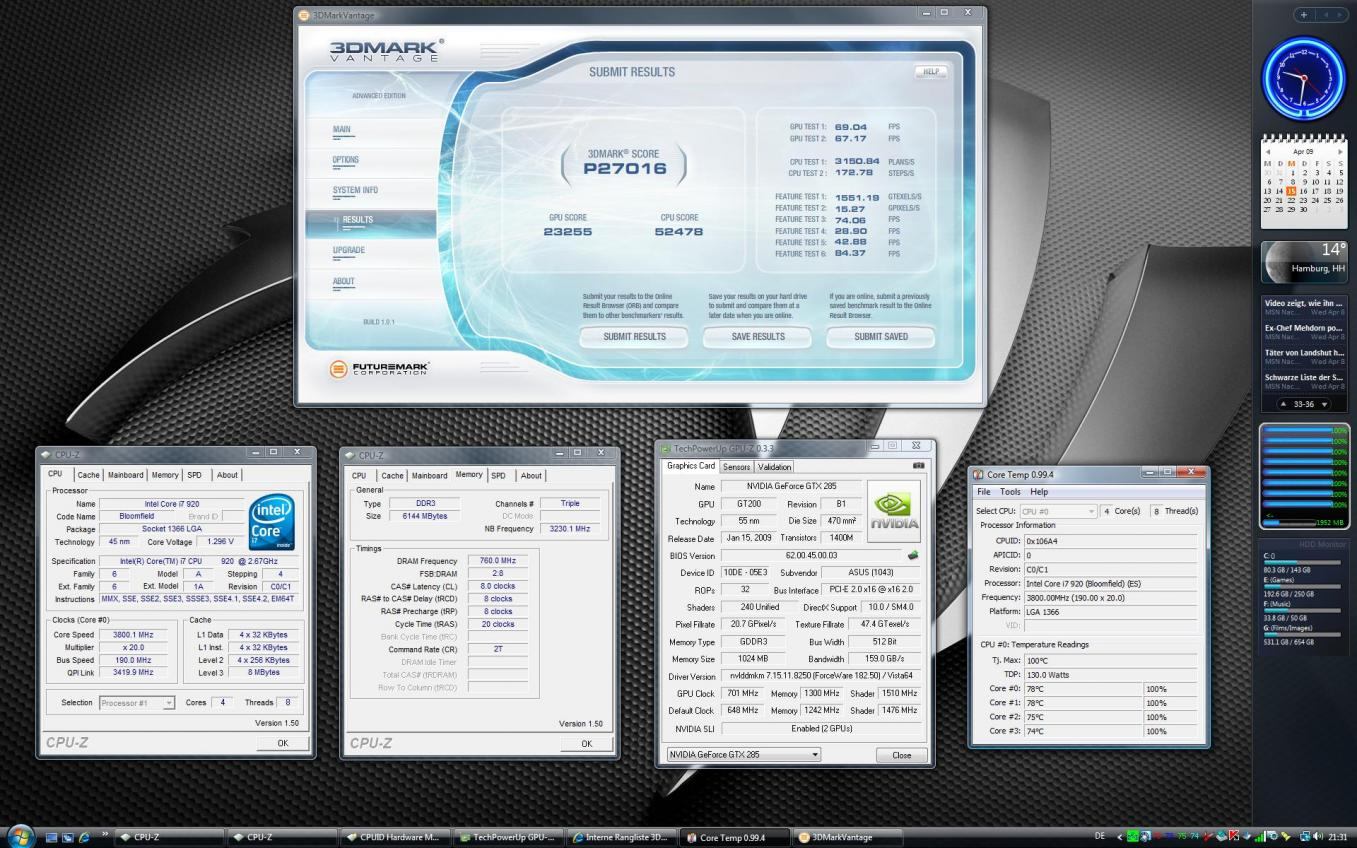Screen dimensions: 1357x848
Task: Expand the quick launch overflow chevron
Action: [x=106, y=834]
